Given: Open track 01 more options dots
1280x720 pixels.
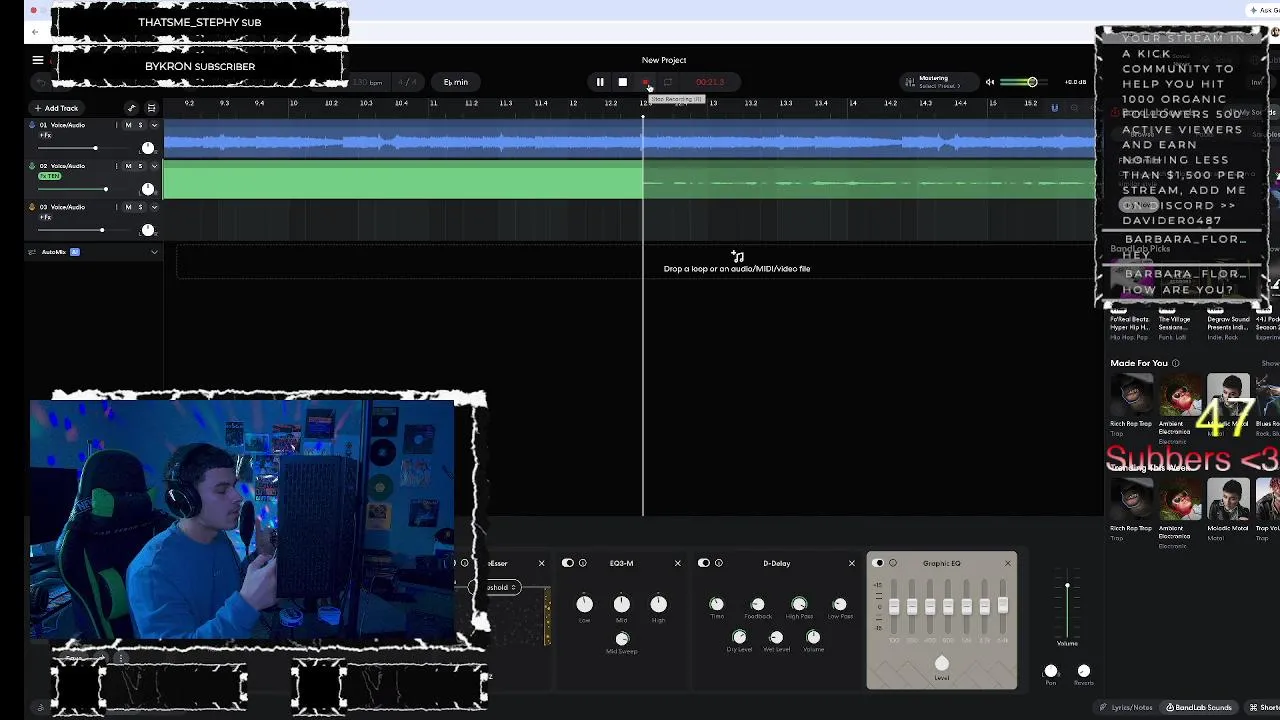Looking at the screenshot, I should [116, 125].
